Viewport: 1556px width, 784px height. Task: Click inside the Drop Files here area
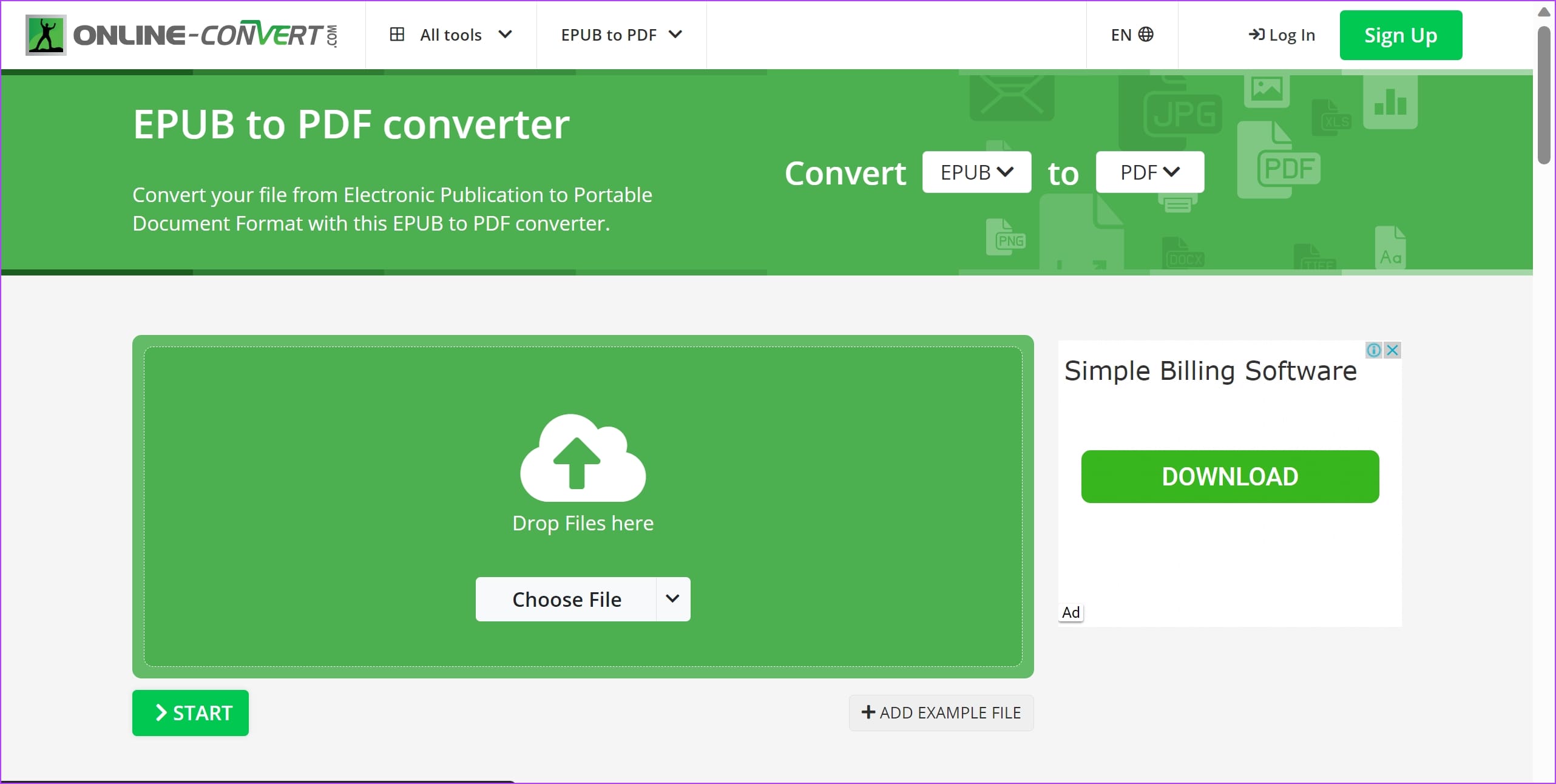coord(581,523)
